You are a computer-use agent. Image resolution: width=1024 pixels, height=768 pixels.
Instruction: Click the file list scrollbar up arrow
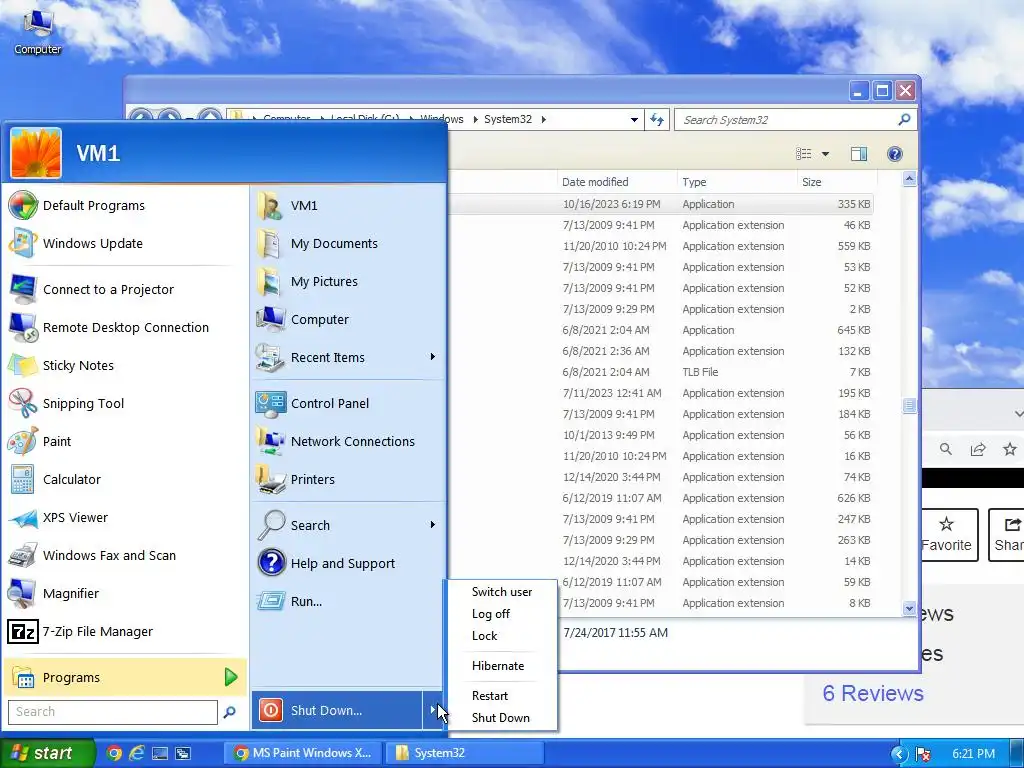click(909, 179)
